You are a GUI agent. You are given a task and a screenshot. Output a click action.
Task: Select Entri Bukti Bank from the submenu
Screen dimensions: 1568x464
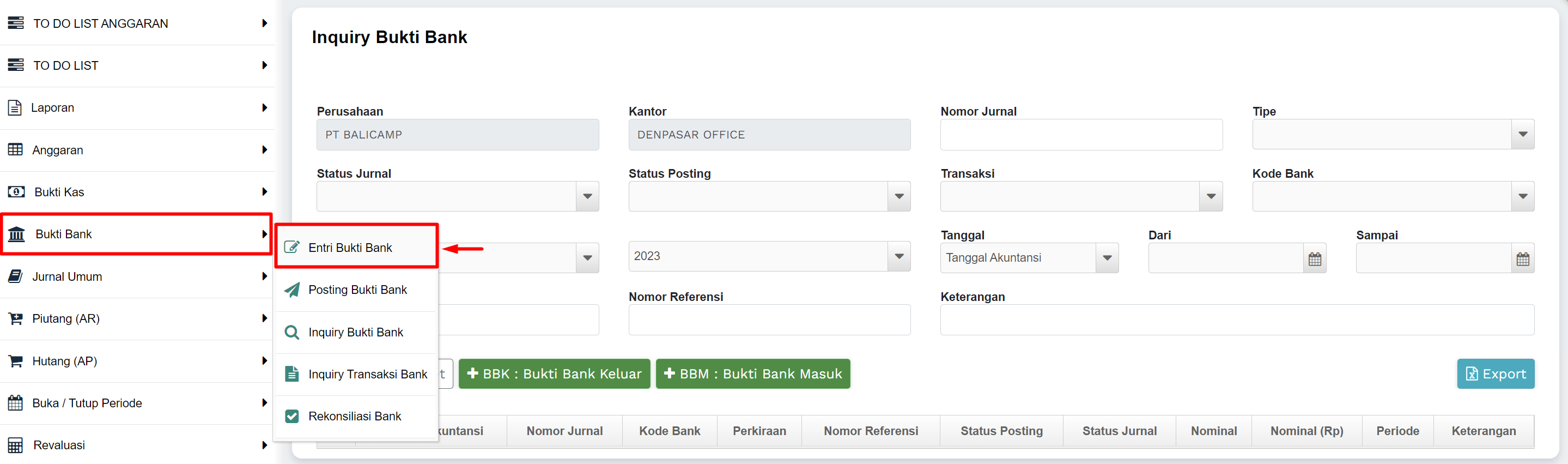[x=350, y=248]
